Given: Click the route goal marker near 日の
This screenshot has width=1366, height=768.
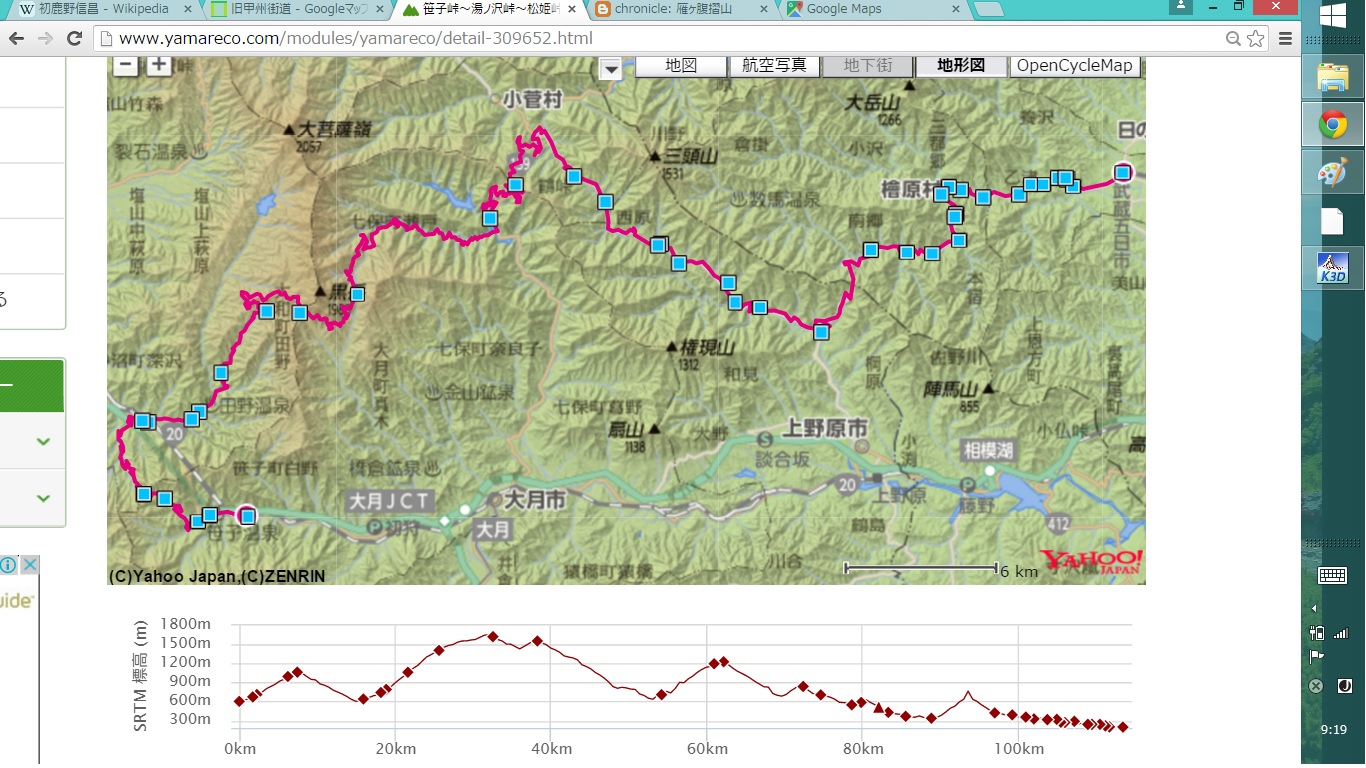Looking at the screenshot, I should click(1123, 172).
